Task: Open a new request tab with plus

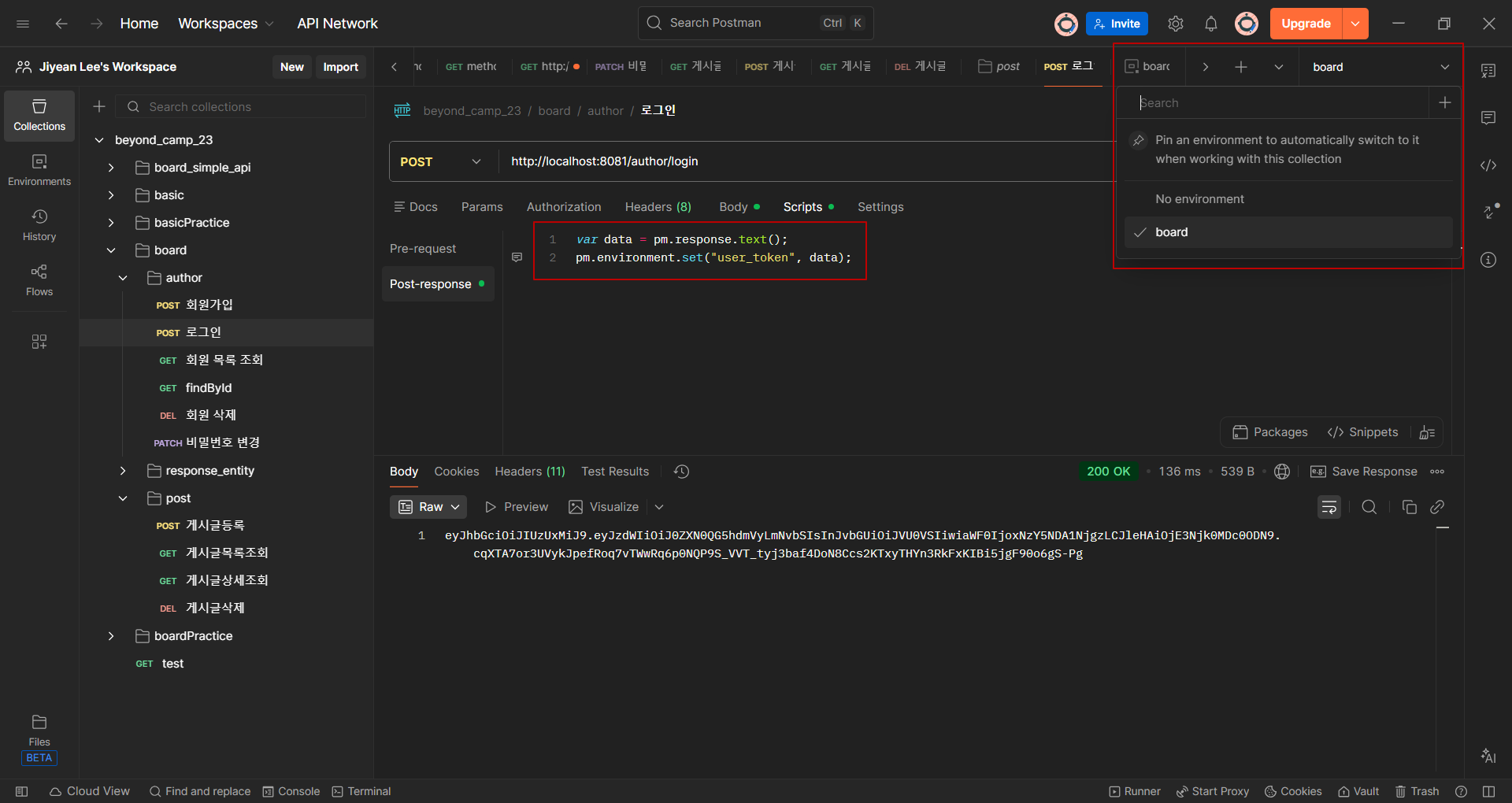Action: (x=1241, y=67)
